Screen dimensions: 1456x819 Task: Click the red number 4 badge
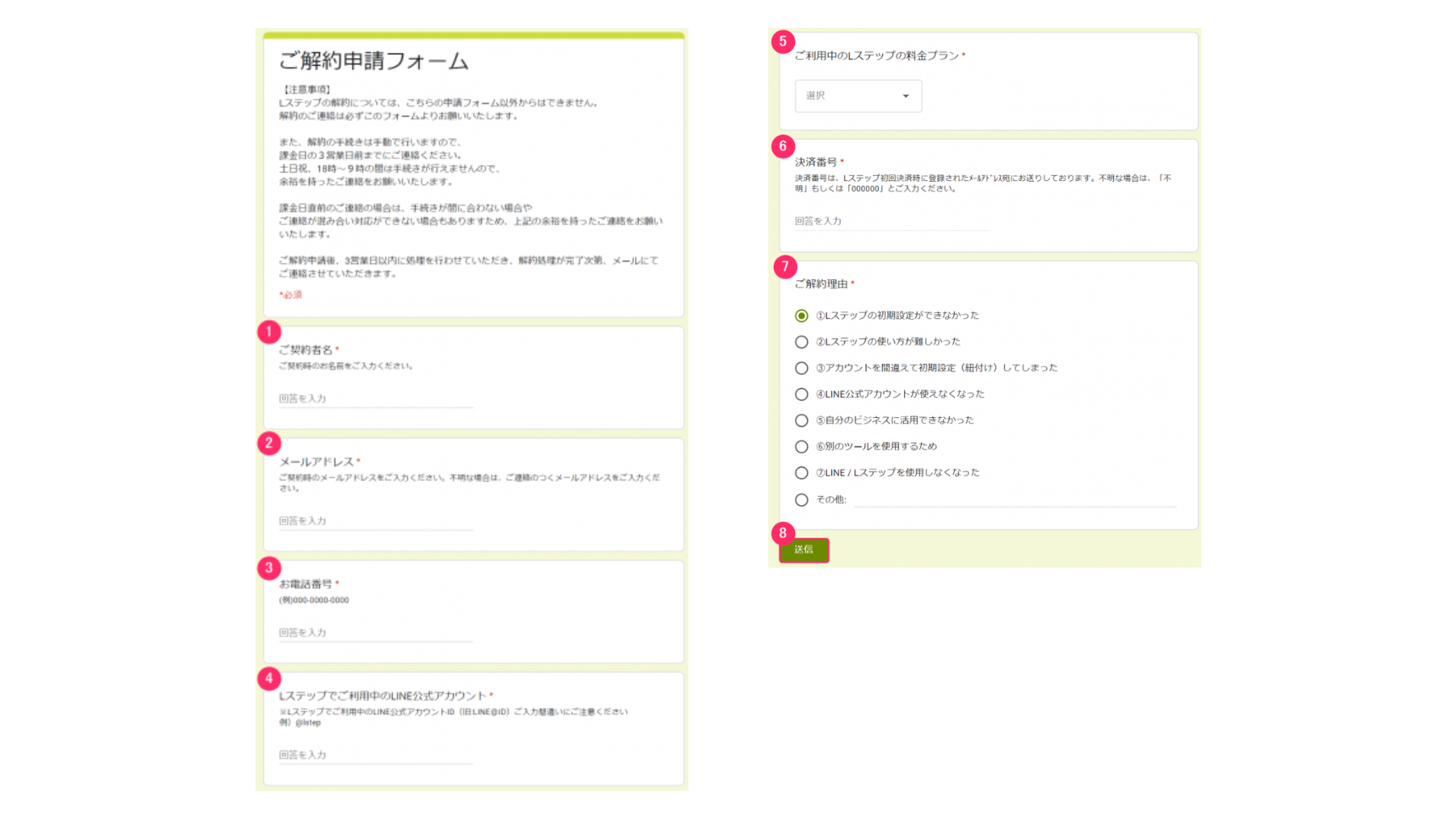[269, 678]
